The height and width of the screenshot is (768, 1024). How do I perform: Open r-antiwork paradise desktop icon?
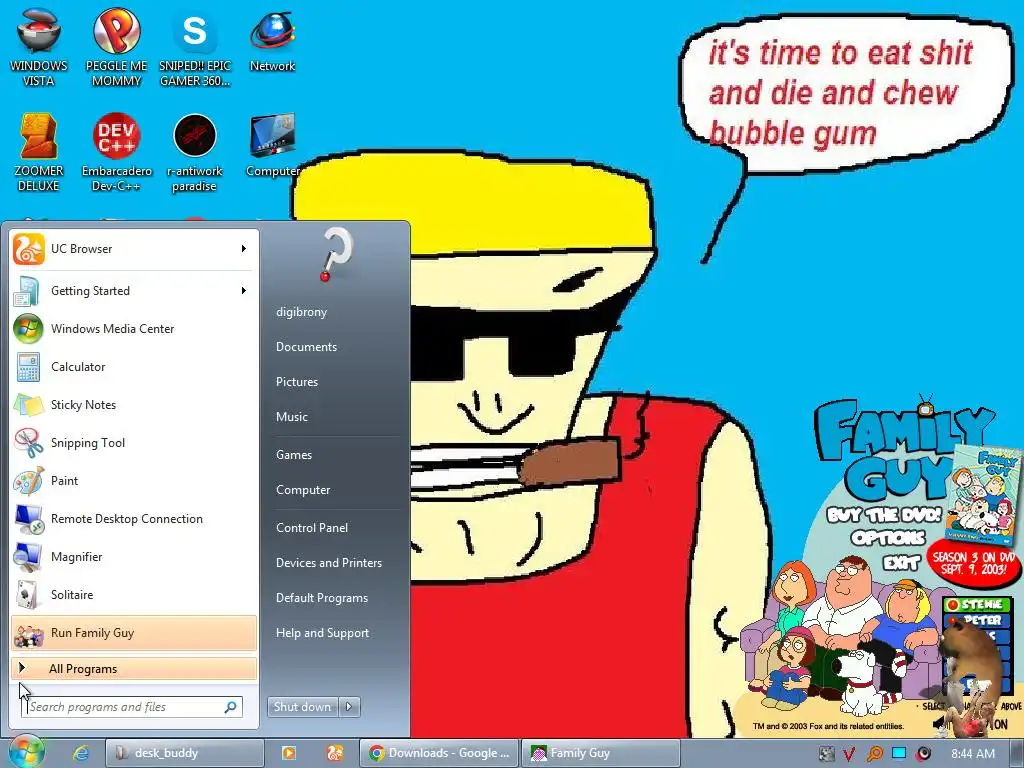(195, 152)
